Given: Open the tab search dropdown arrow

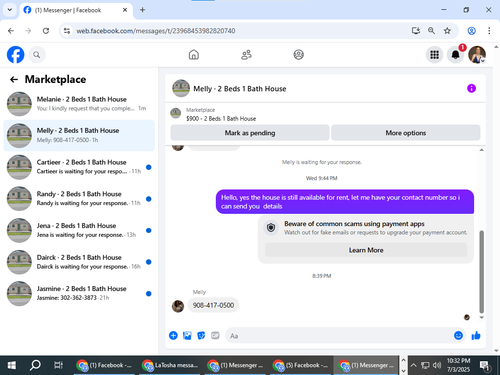Looking at the screenshot, I should (x=10, y=10).
